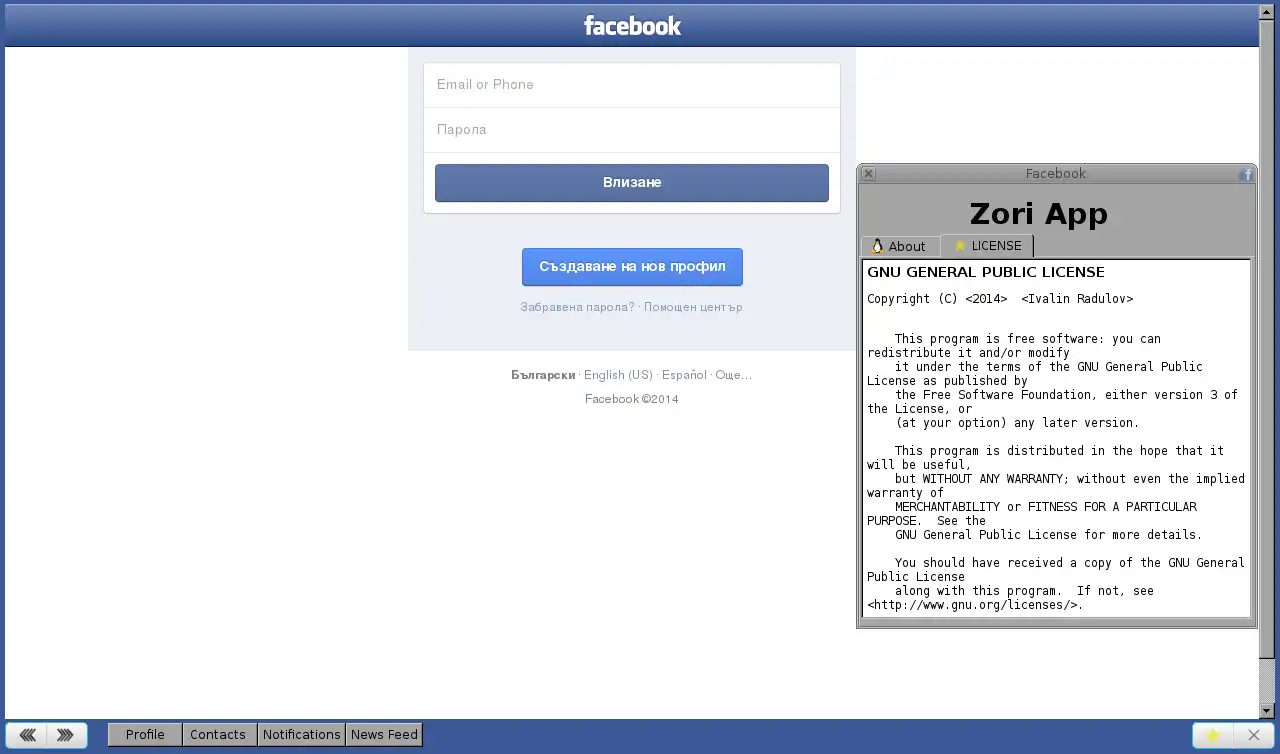Screen dimensions: 1280x754
Task: Select the LICENSE tab
Action: 987,246
